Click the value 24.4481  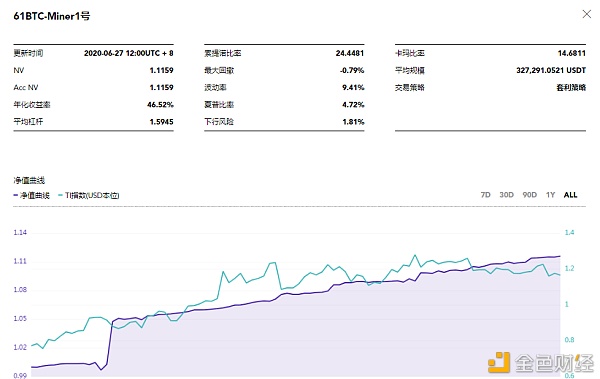click(x=350, y=53)
